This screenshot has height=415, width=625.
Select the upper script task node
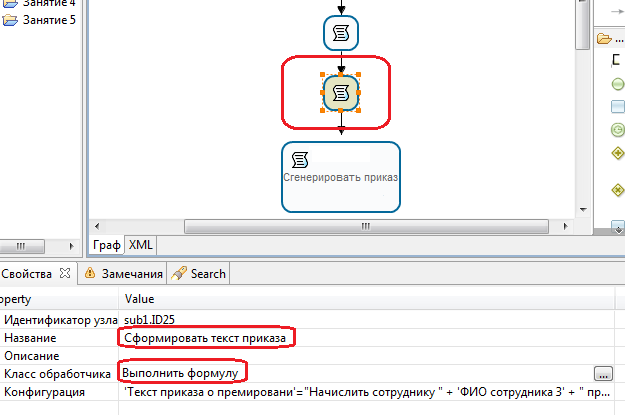point(341,32)
